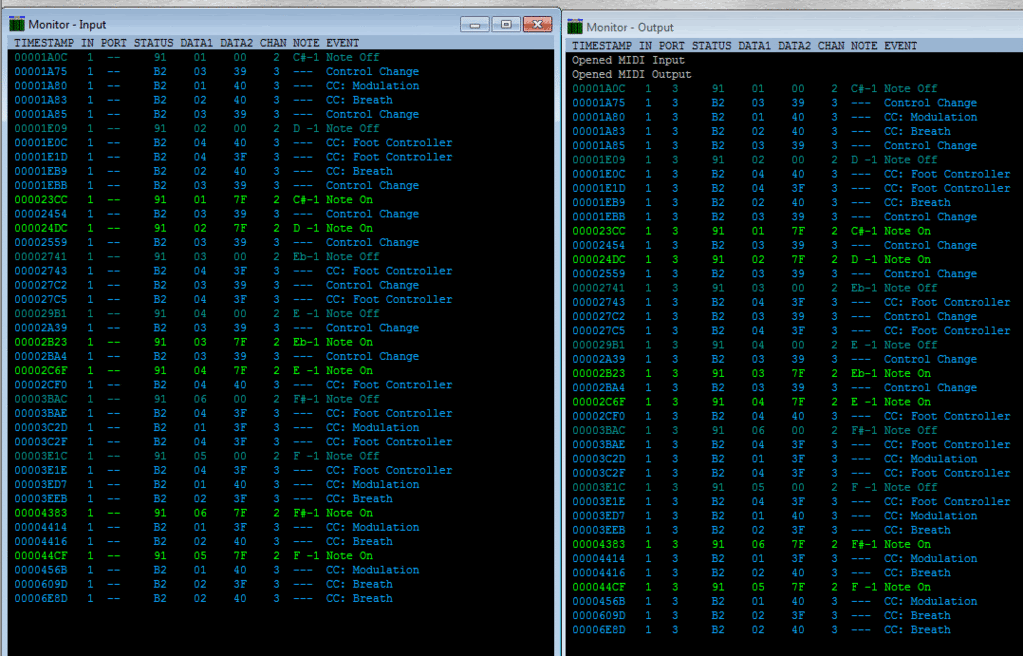Click 'F#-1 Note Off' in Input monitor
The image size is (1023, 656).
point(336,399)
